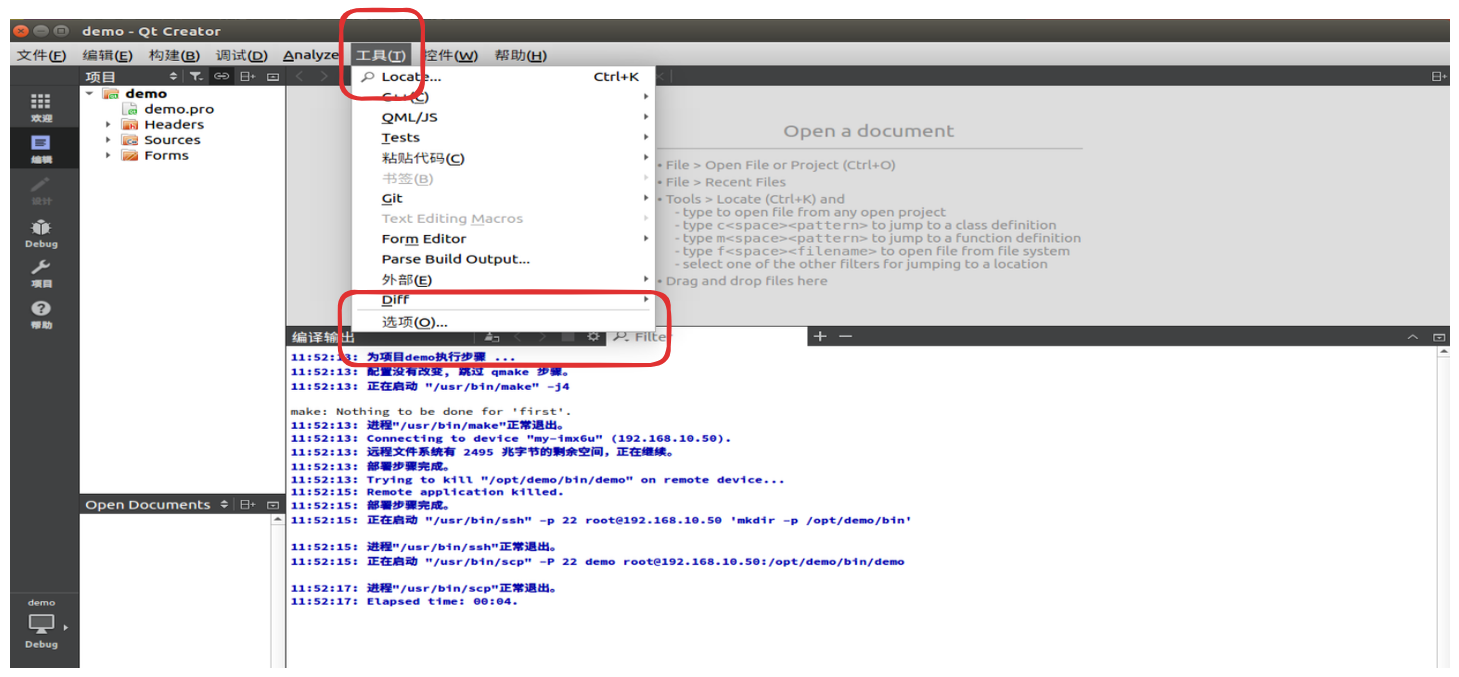Toggle the split editor view icon at top right
Viewport: 1459px width, 677px height.
point(1439,76)
